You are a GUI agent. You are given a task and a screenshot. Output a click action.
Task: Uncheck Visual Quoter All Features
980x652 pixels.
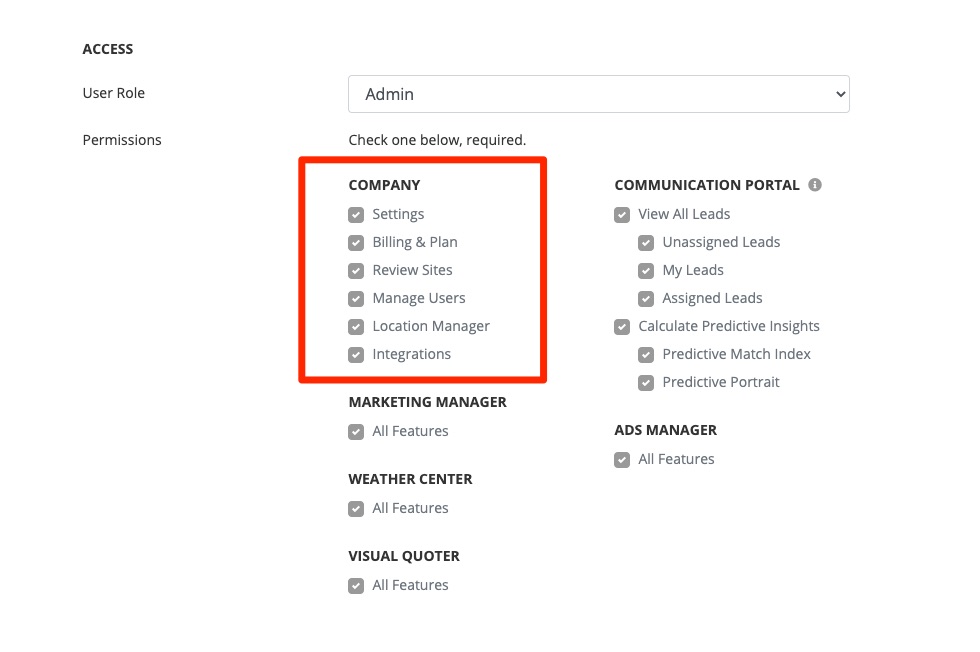coord(356,586)
